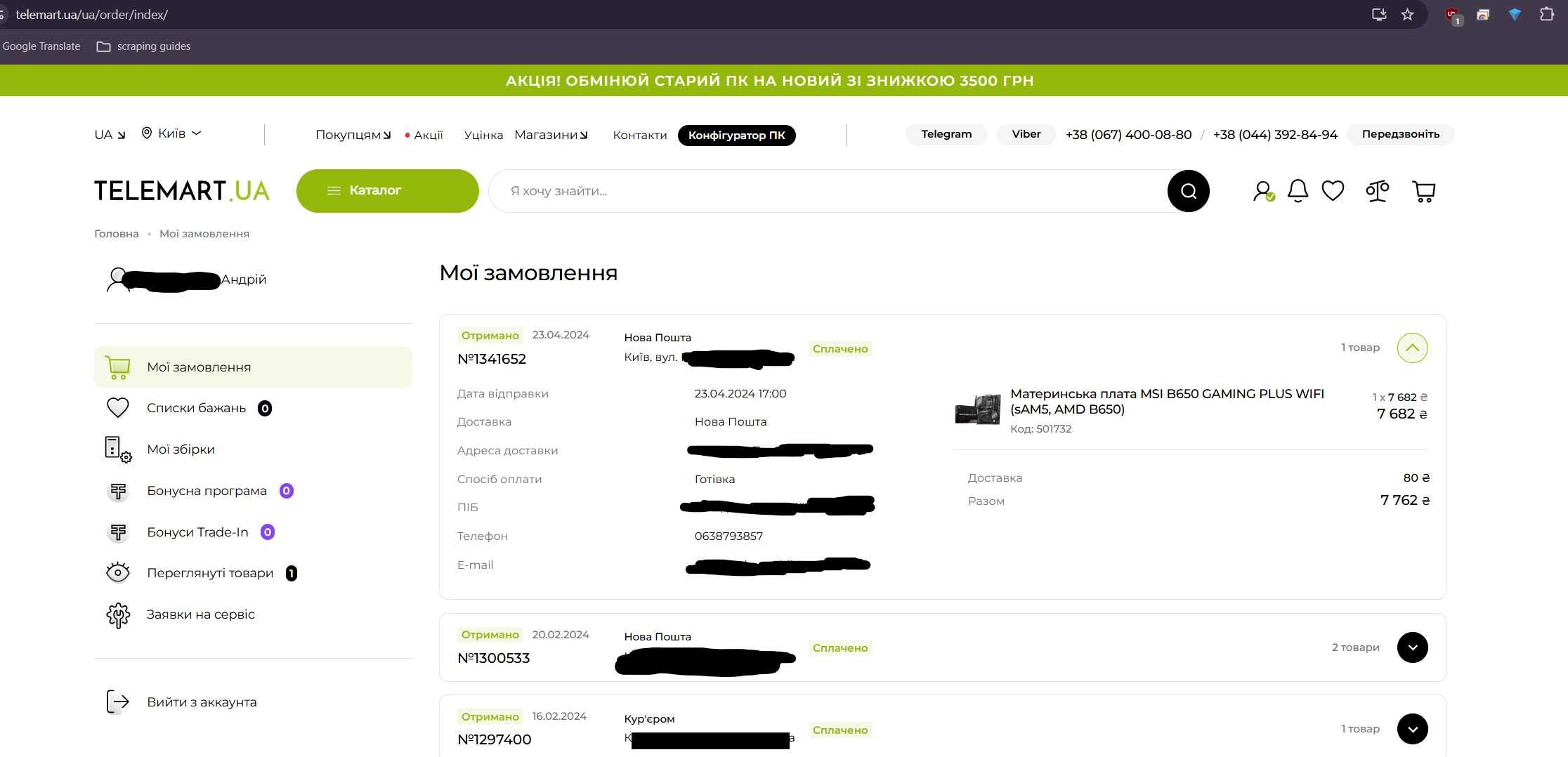Image resolution: width=1568 pixels, height=757 pixels.
Task: Click order number №1297400
Action: [x=494, y=739]
